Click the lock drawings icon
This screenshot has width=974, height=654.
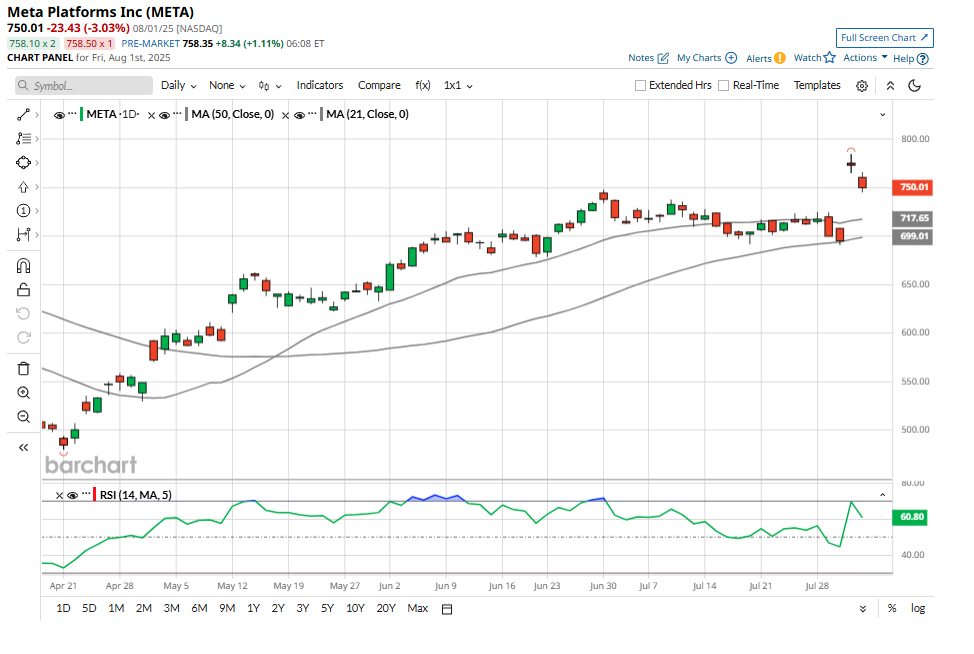[x=23, y=289]
